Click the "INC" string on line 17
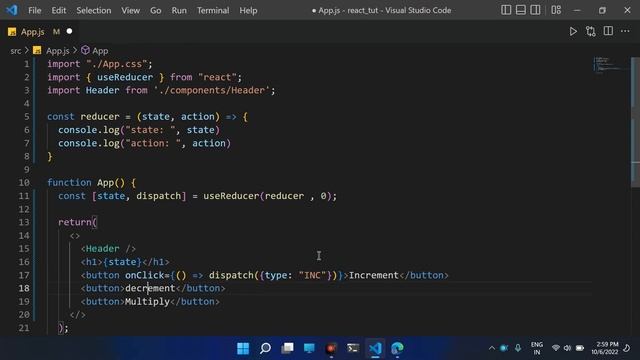The image size is (640, 360). [x=312, y=275]
